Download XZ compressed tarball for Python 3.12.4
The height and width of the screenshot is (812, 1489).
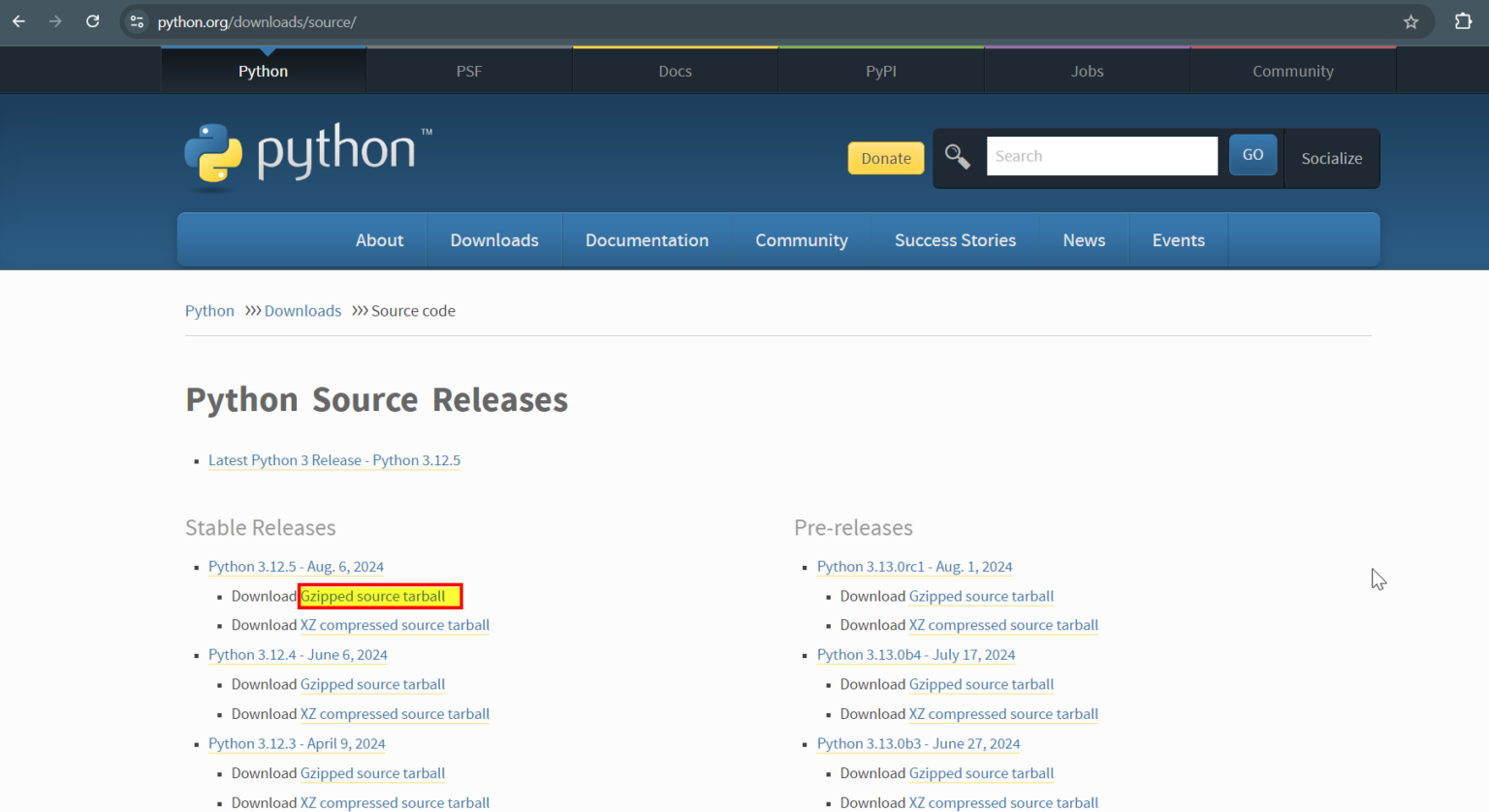(x=395, y=714)
